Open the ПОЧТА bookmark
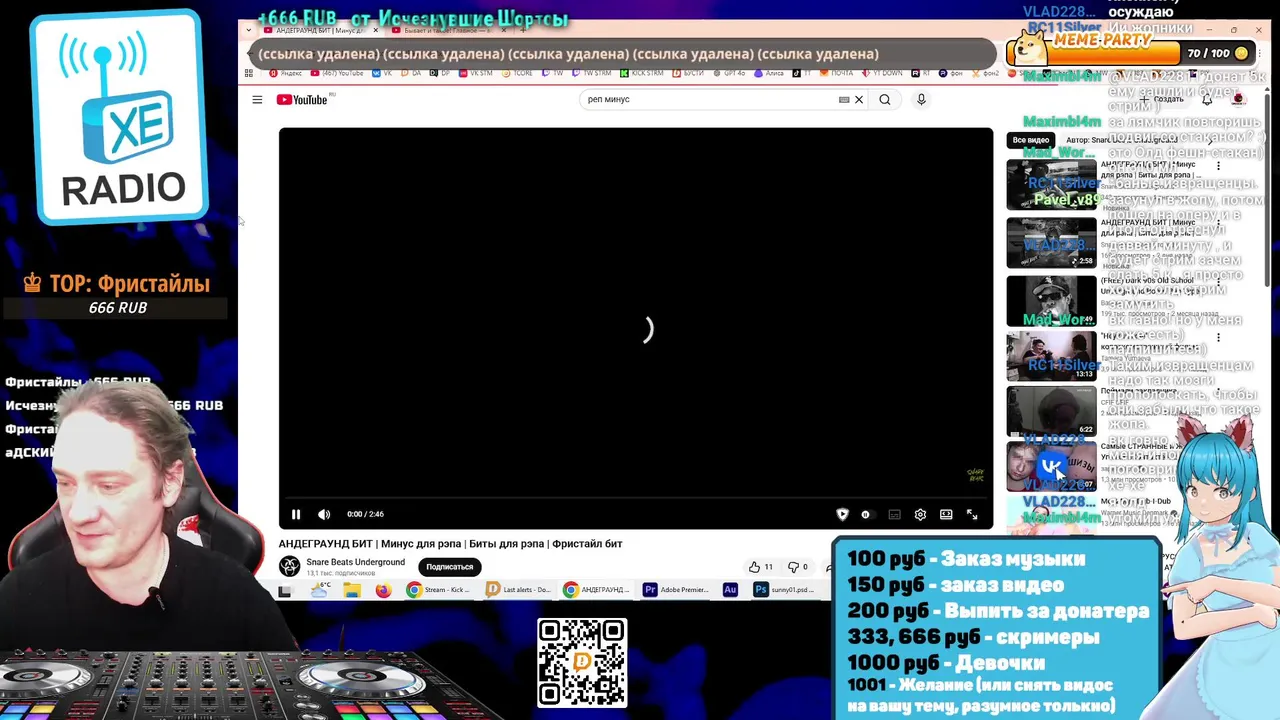The image size is (1280, 720). (837, 73)
